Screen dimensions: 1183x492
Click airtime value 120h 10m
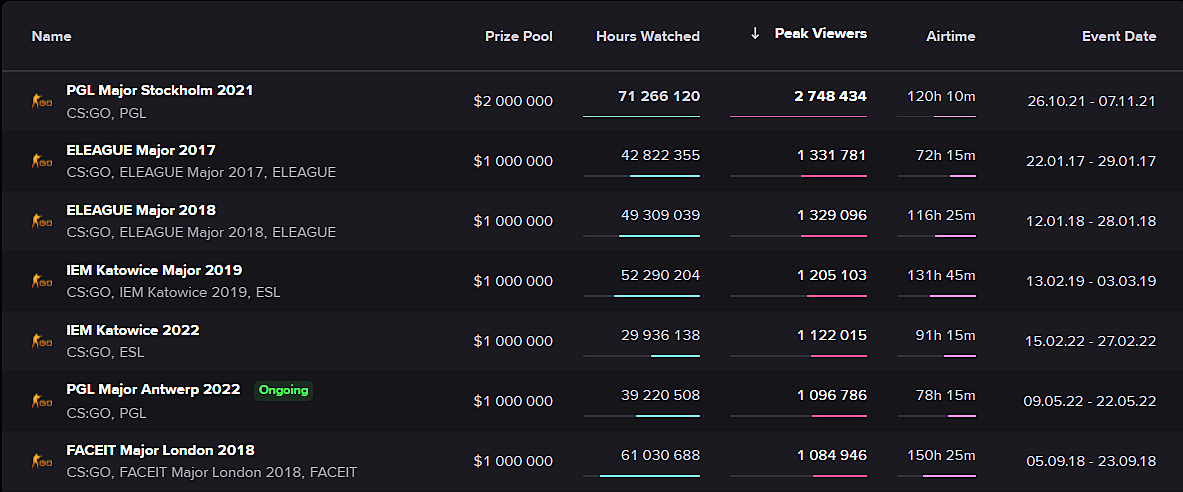coord(941,96)
